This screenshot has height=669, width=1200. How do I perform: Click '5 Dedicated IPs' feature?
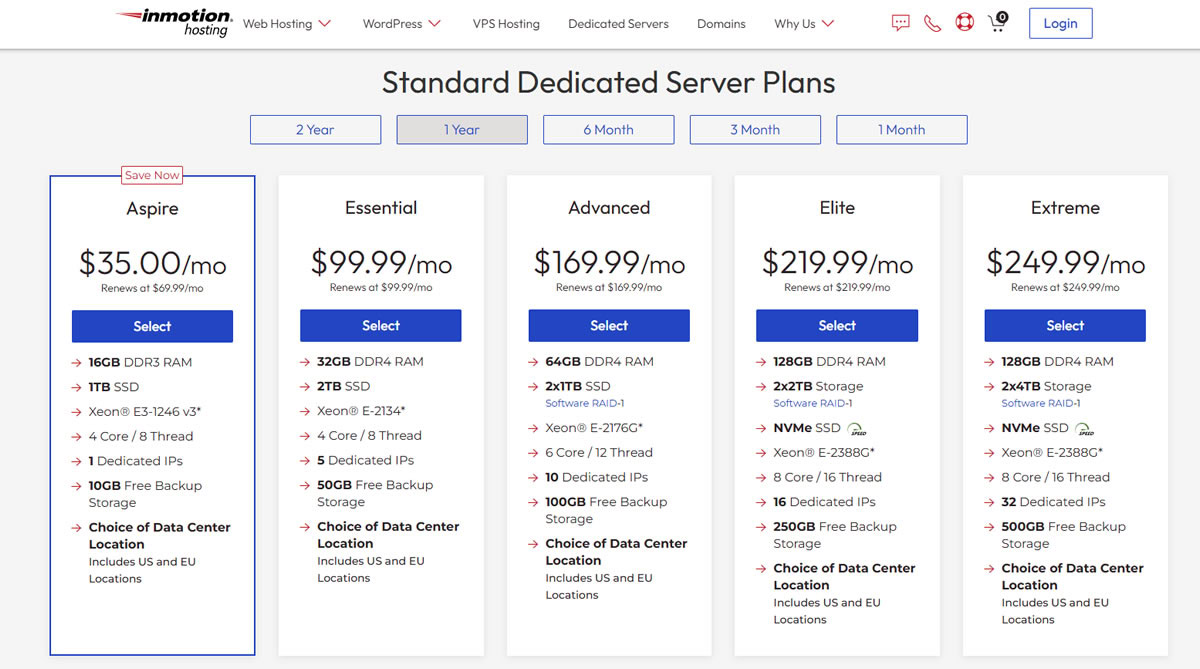(365, 460)
